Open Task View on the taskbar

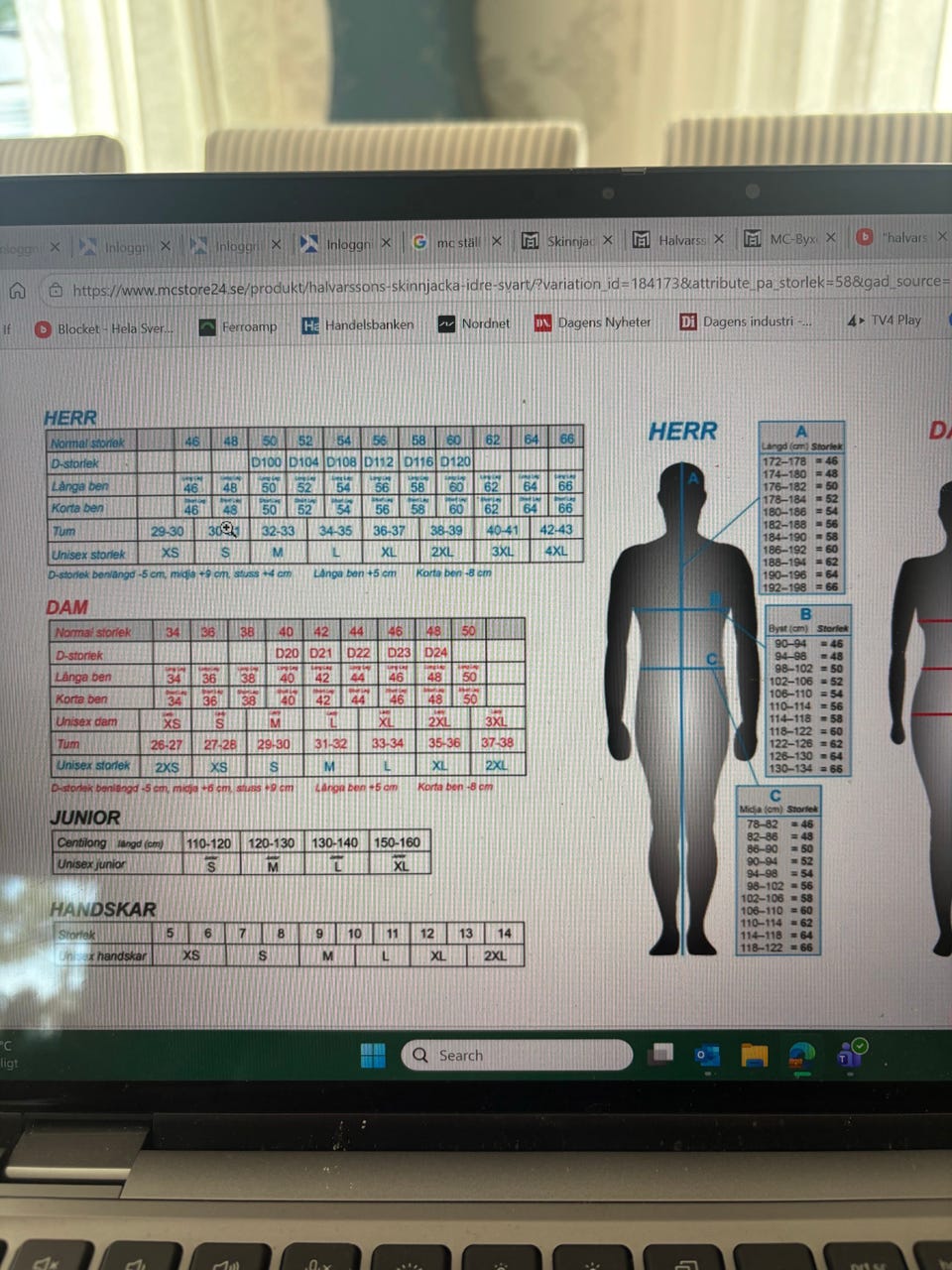pos(660,1055)
